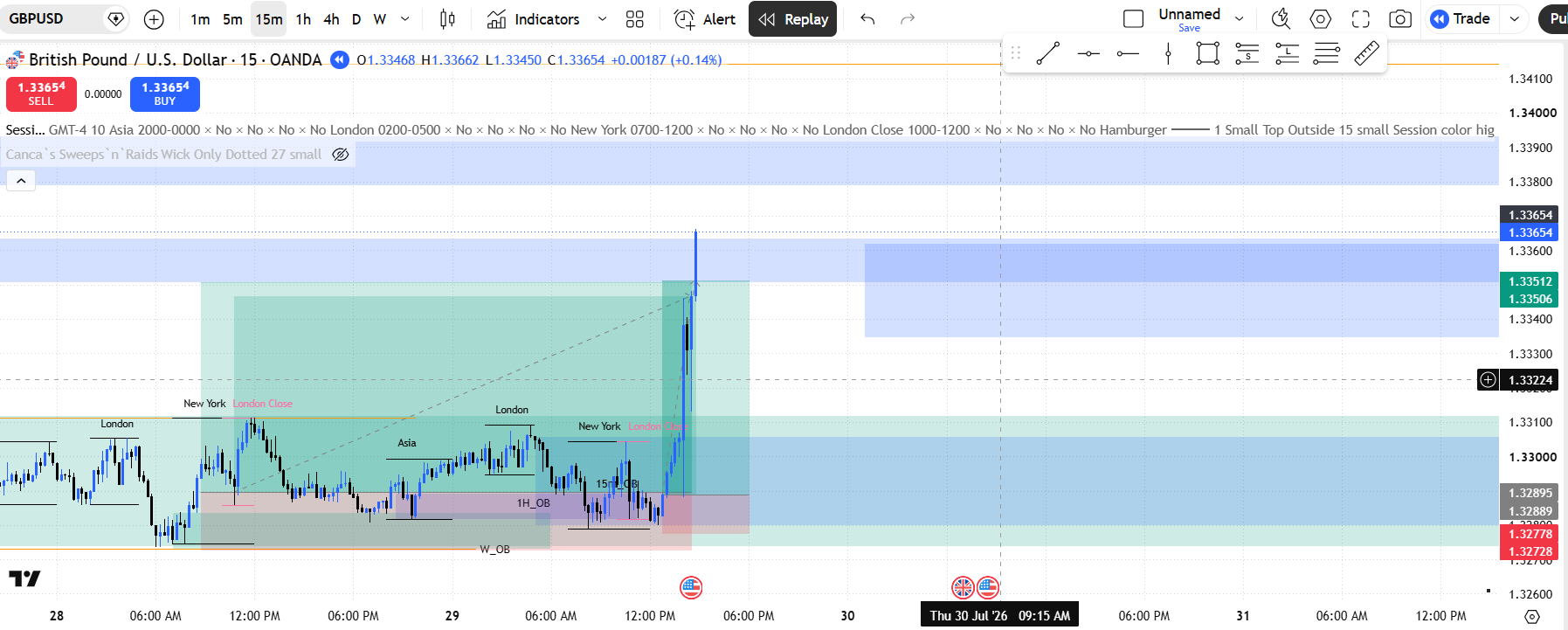Screen dimensions: 1568x630
Task: Click the 1.32895 gray price label
Action: (1530, 493)
